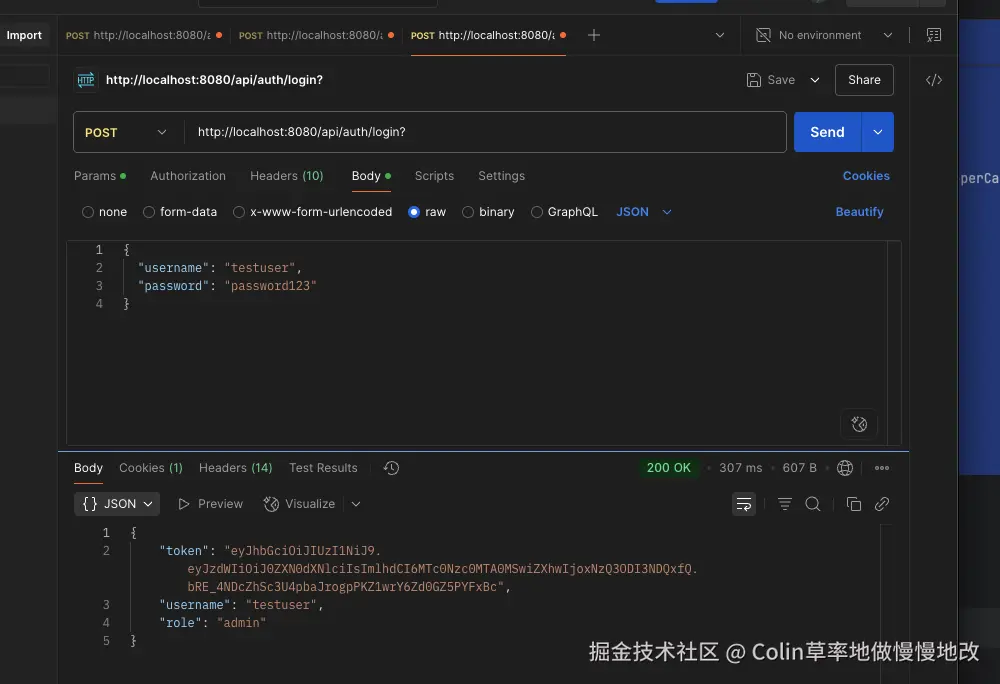
Task: Open the environment quick look icon
Action: (934, 35)
